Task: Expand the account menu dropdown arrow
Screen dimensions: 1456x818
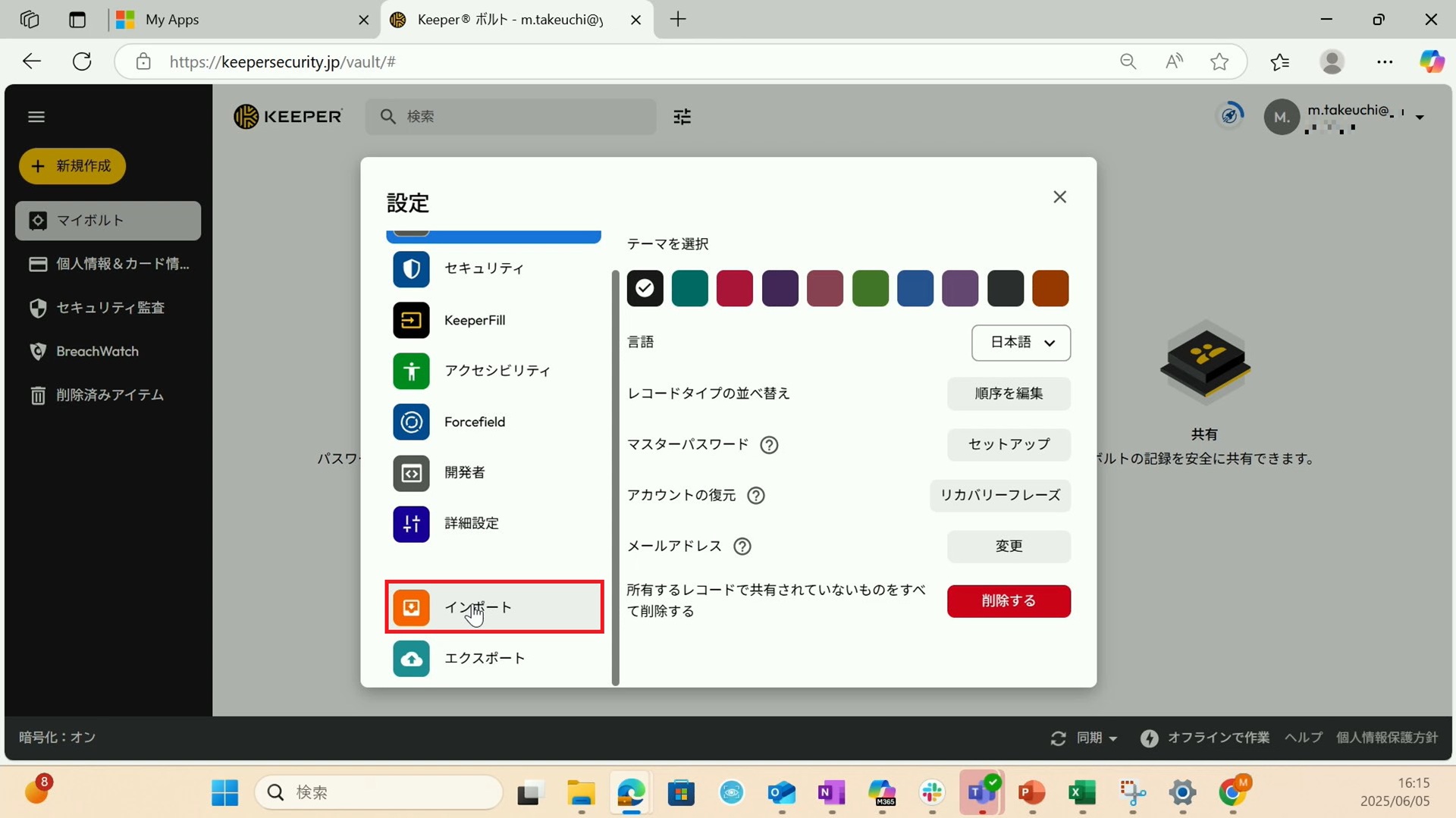Action: point(1420,118)
